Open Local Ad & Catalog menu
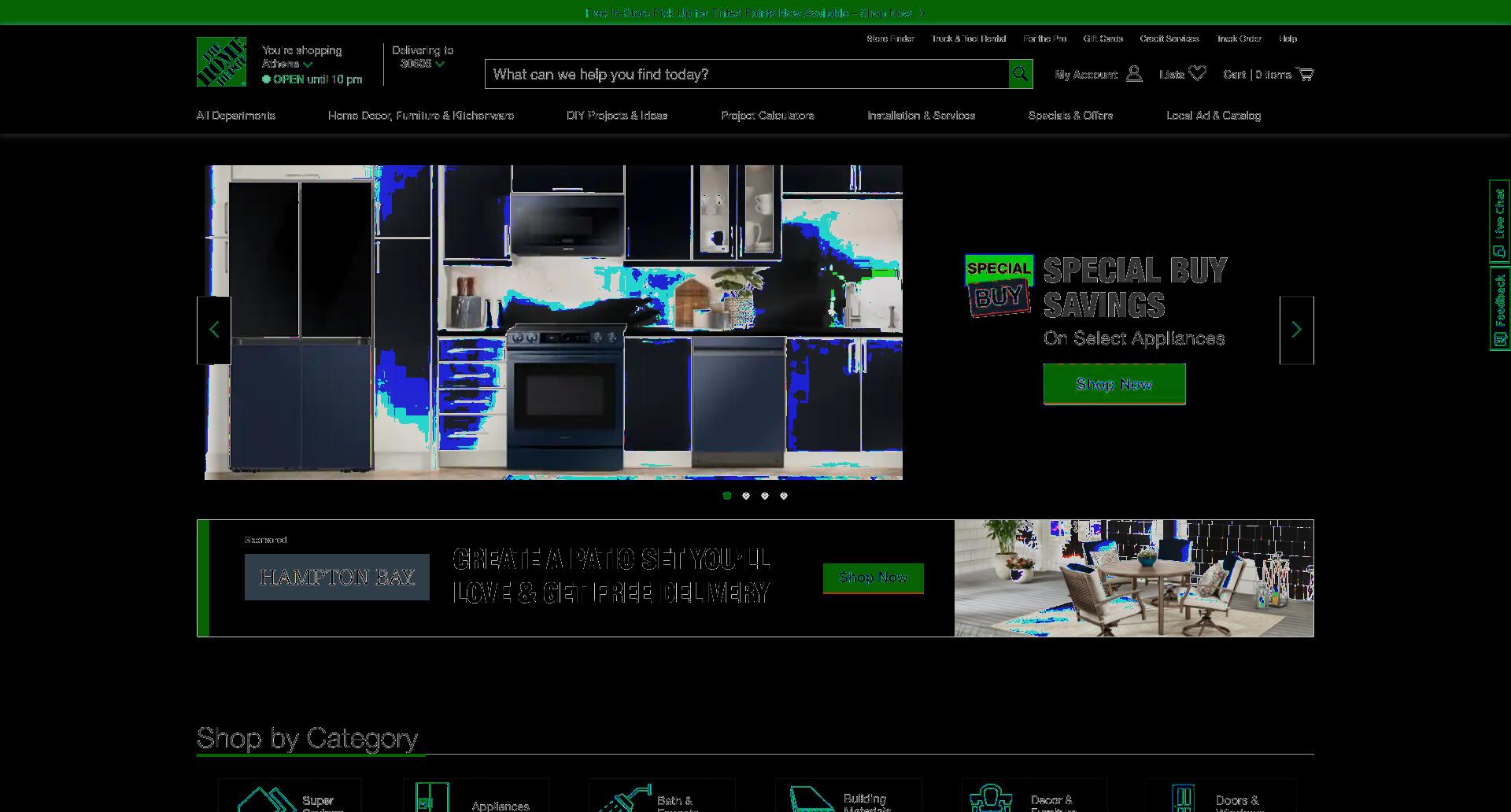 [1214, 116]
